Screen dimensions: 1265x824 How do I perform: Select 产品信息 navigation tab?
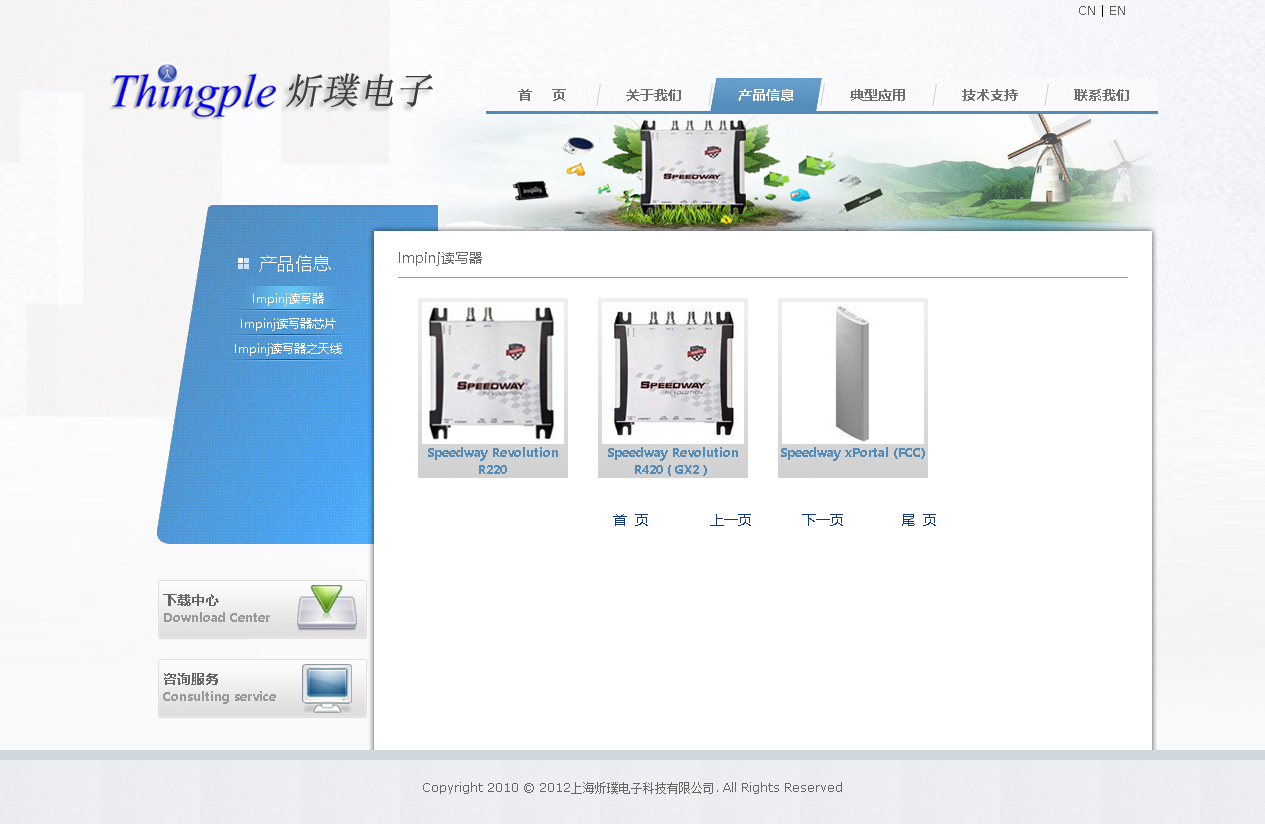[x=766, y=95]
